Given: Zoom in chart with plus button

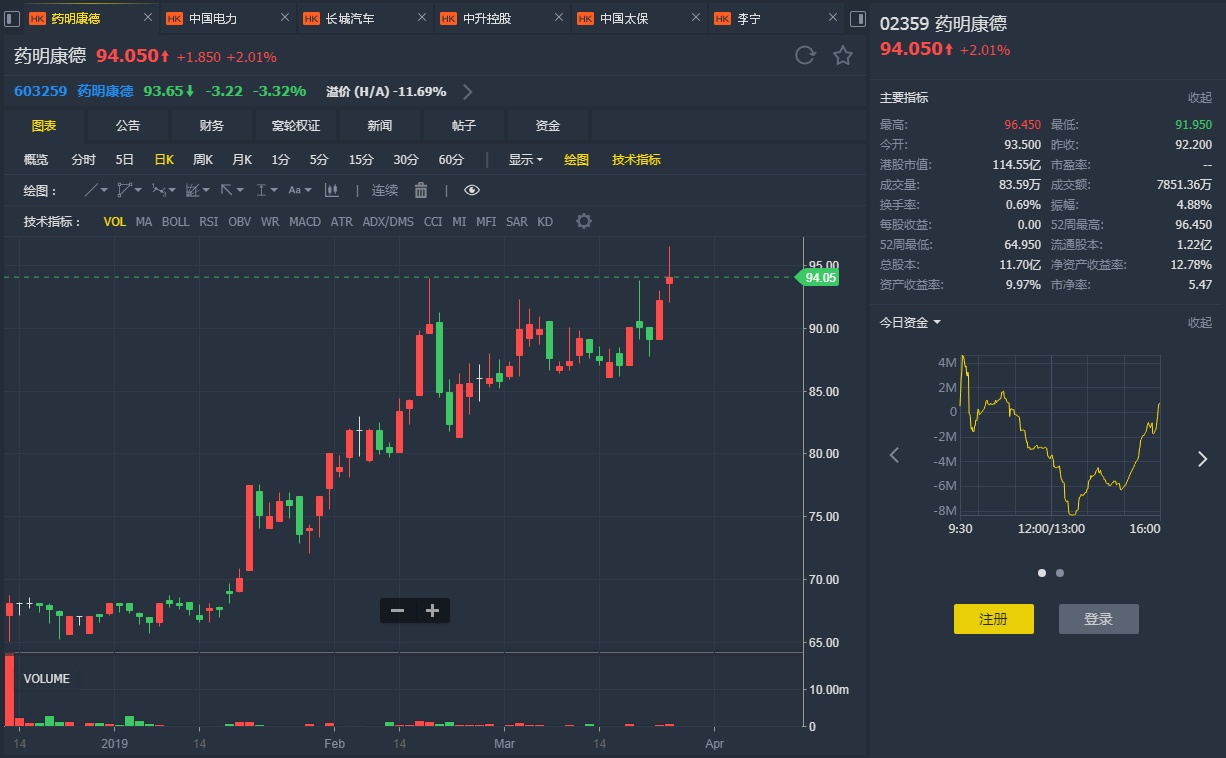Looking at the screenshot, I should (x=432, y=610).
